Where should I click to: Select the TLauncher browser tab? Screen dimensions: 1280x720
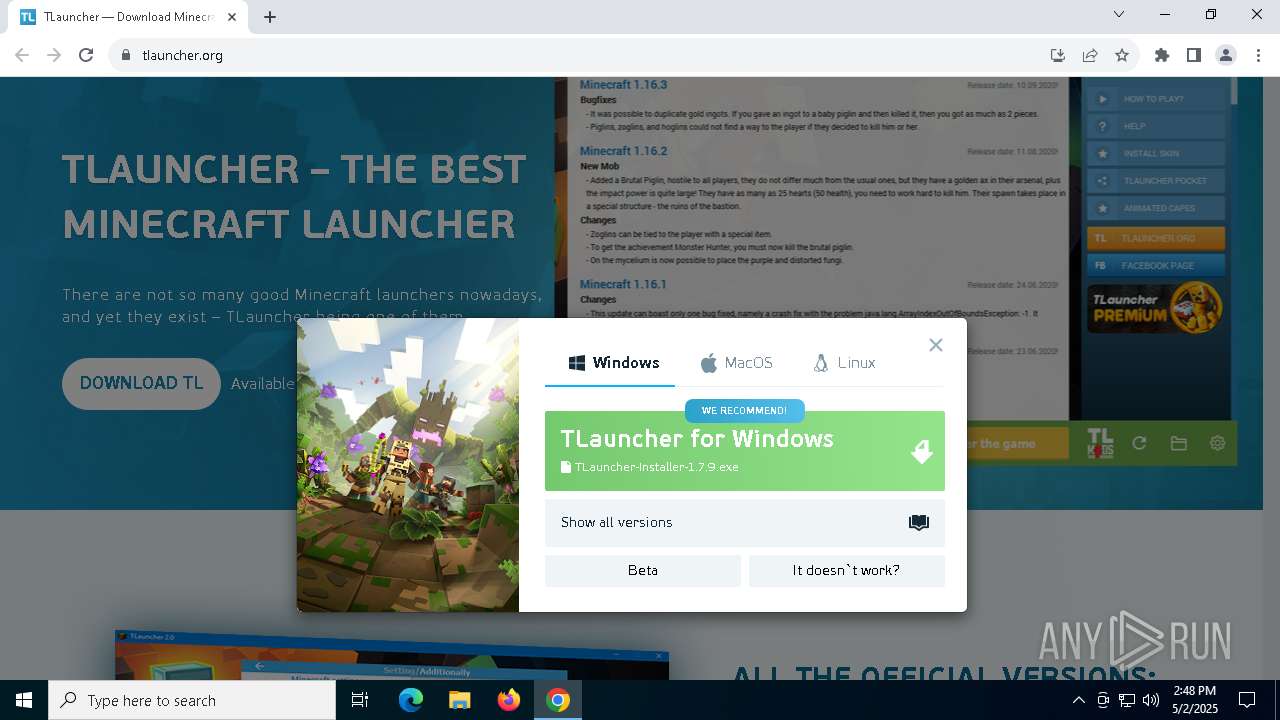point(128,17)
